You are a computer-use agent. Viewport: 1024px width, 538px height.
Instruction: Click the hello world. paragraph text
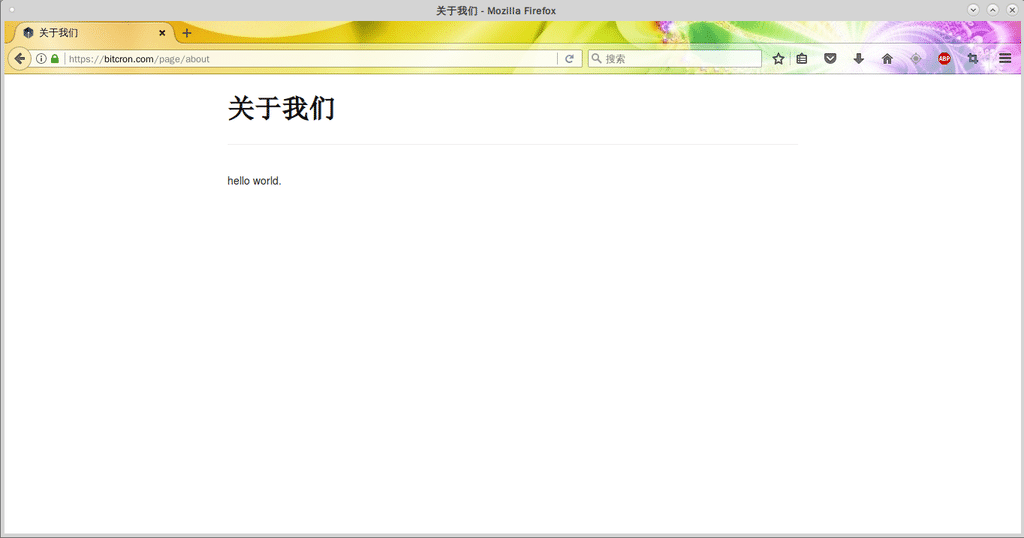coord(254,181)
